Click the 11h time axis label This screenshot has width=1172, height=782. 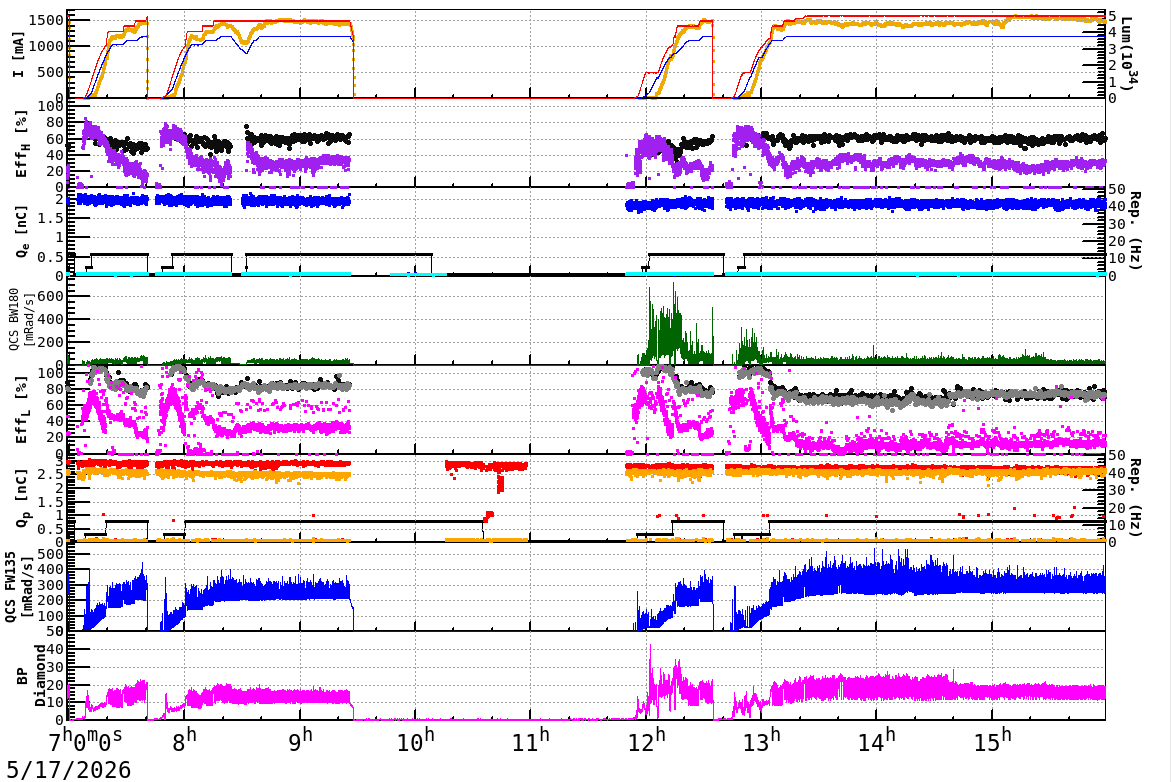coord(529,739)
